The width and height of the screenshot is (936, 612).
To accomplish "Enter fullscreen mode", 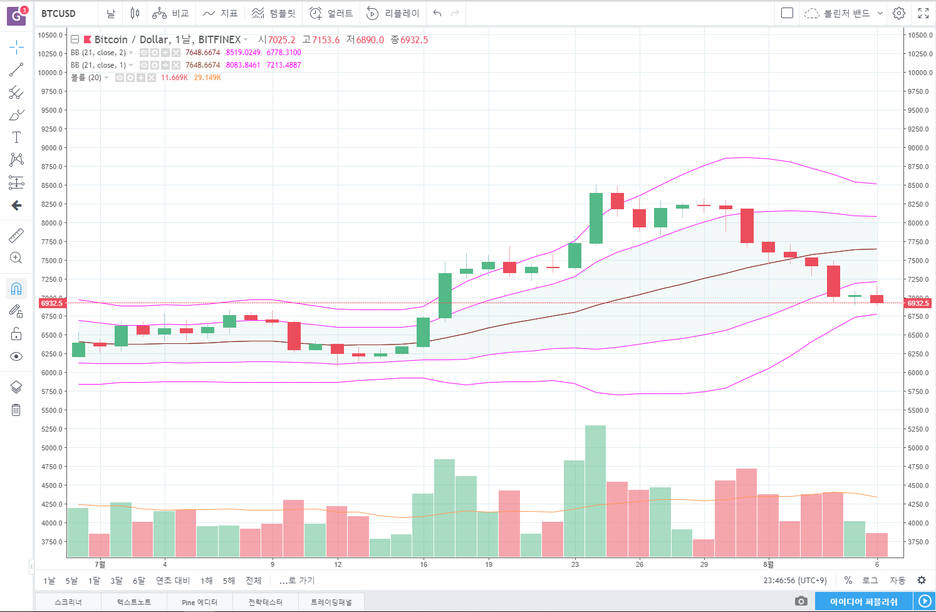I will (x=923, y=13).
